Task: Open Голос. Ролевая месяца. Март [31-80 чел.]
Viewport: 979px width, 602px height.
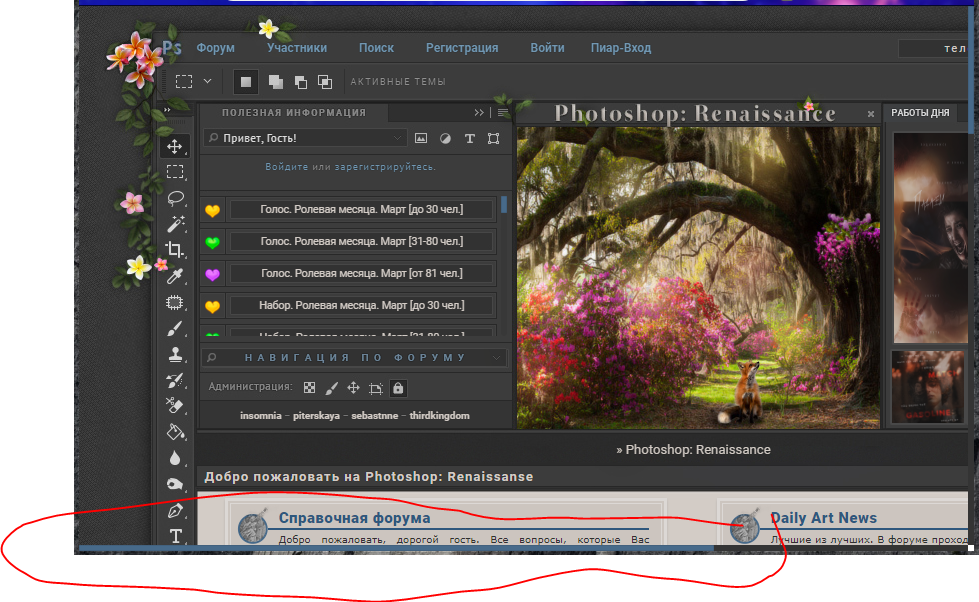Action: (x=362, y=241)
